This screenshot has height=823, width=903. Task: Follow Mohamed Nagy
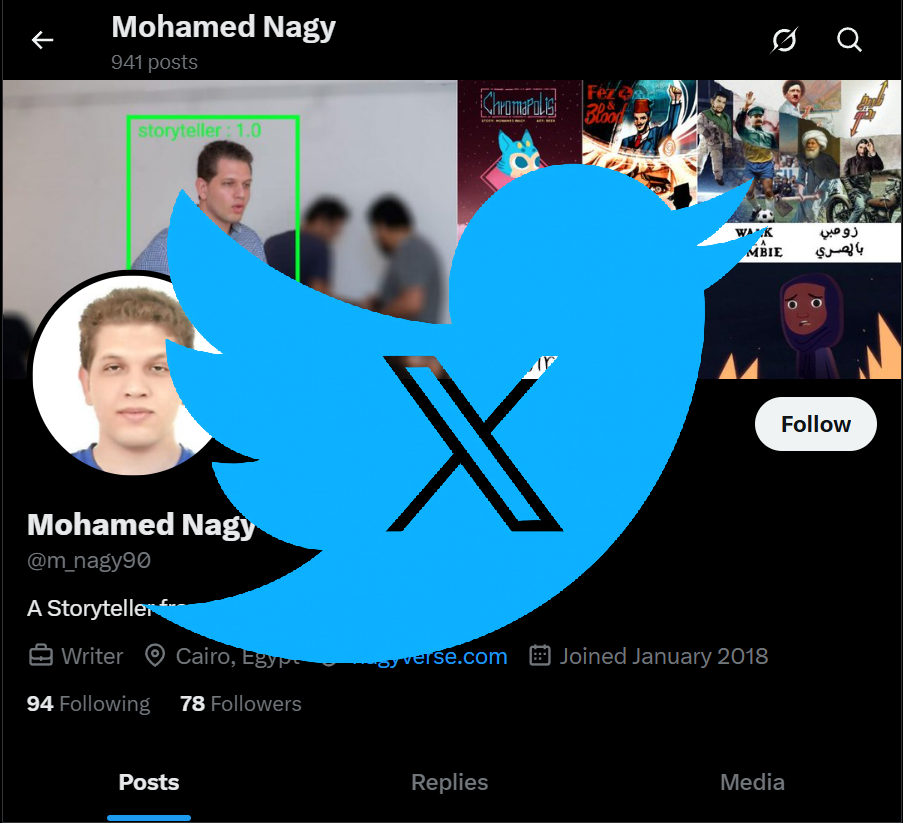point(815,424)
